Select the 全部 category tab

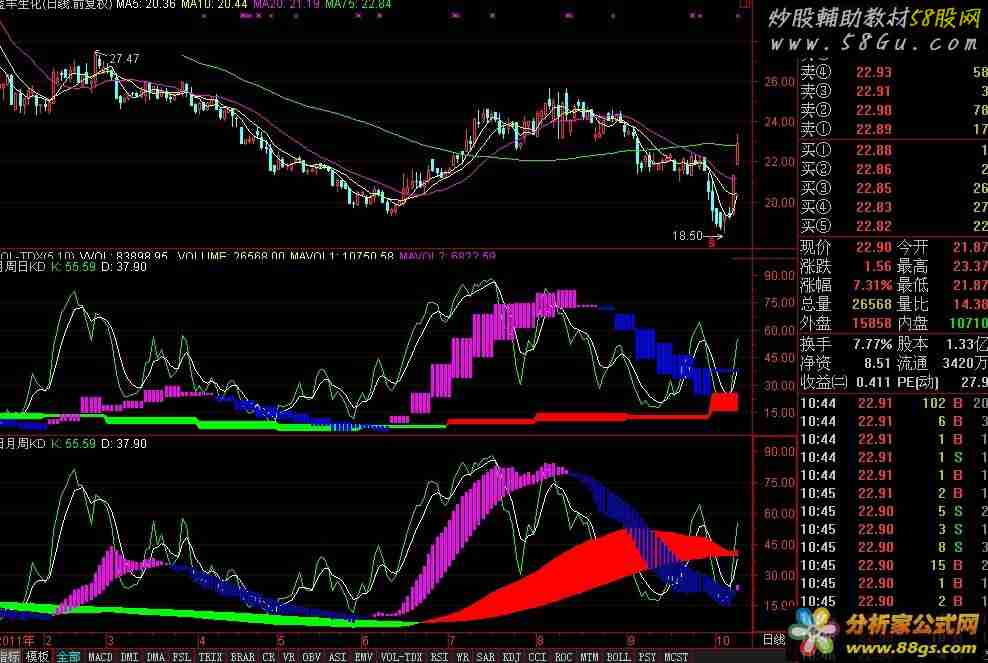[68, 656]
